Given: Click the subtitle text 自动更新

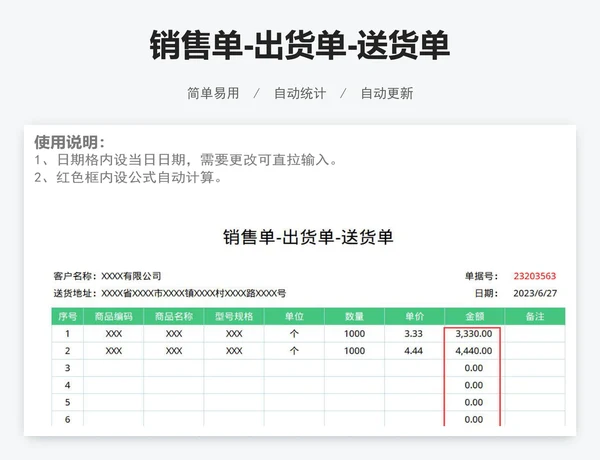Looking at the screenshot, I should (387, 93).
